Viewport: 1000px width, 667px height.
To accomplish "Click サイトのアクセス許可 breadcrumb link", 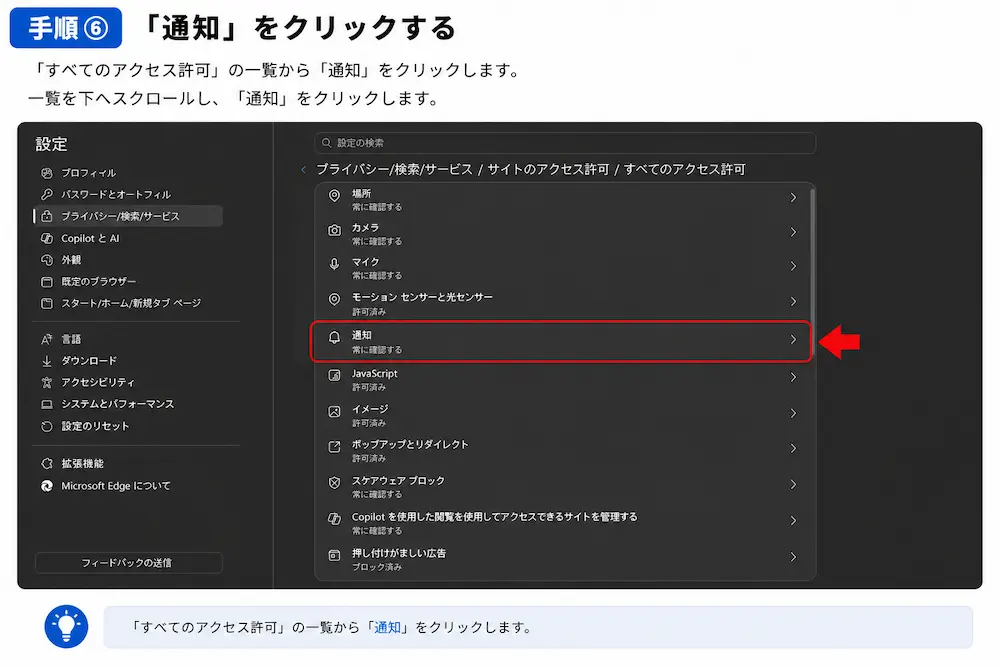I will pyautogui.click(x=548, y=170).
